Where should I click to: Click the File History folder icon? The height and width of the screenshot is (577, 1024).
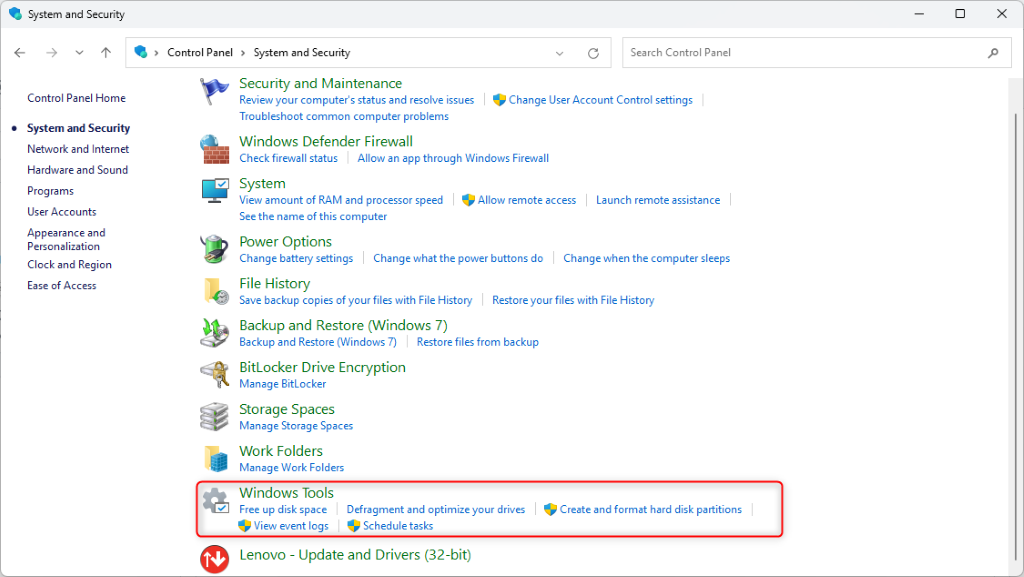[216, 291]
